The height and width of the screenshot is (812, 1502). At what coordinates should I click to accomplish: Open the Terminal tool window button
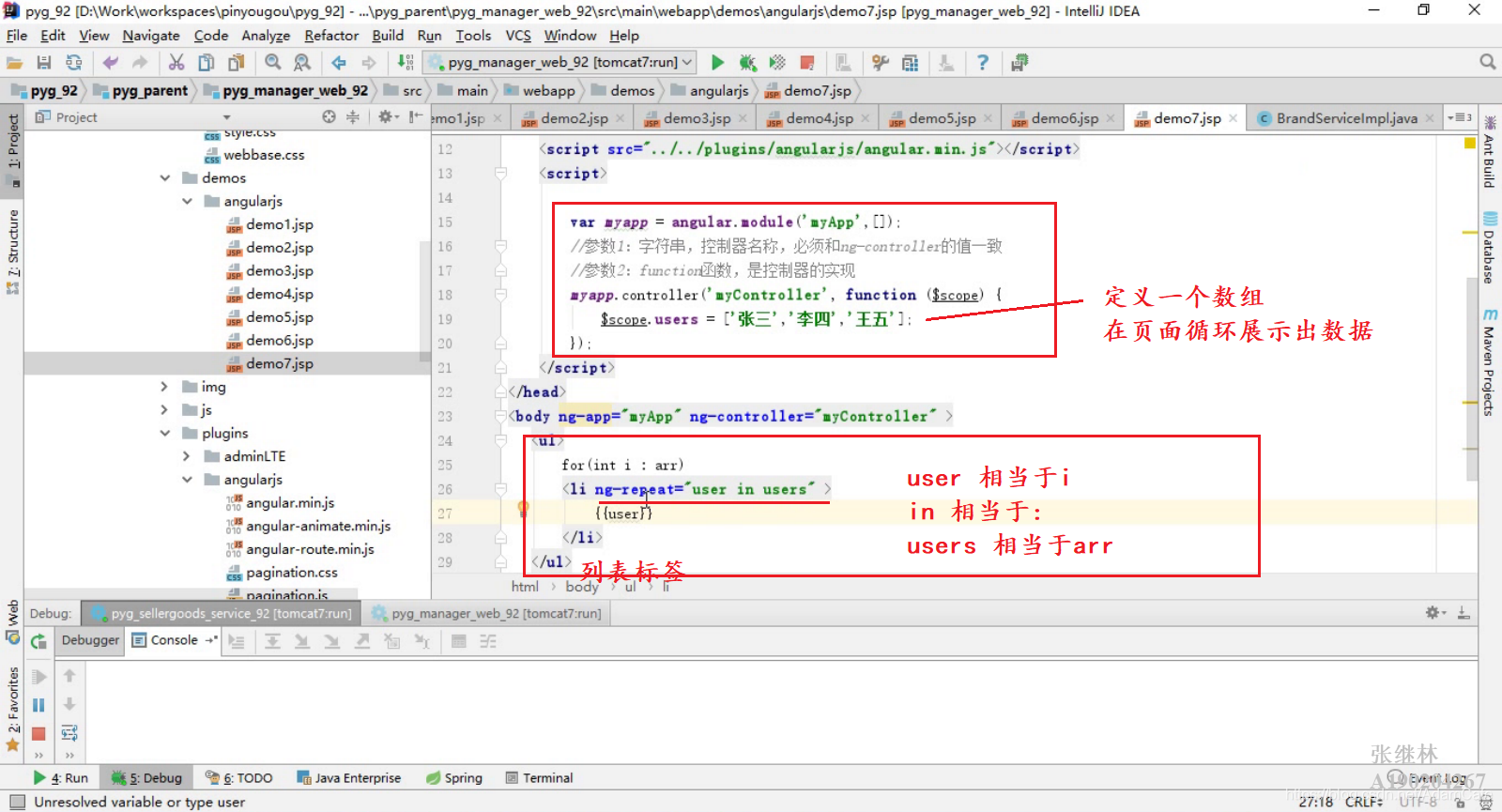coord(540,777)
